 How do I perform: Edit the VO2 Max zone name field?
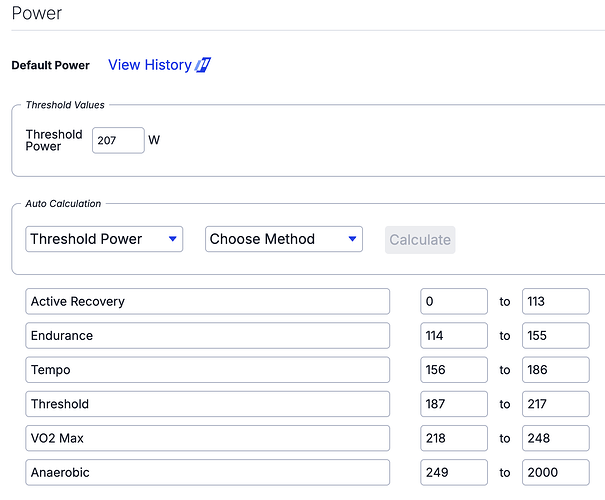pyautogui.click(x=208, y=438)
